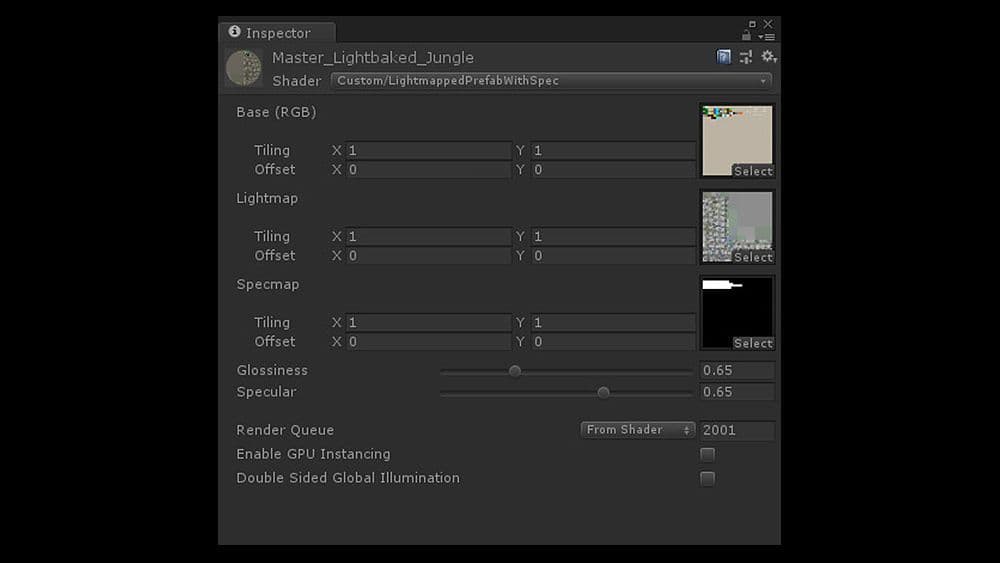
Task: Open the Render Queue From Shader dropdown
Action: tap(637, 430)
